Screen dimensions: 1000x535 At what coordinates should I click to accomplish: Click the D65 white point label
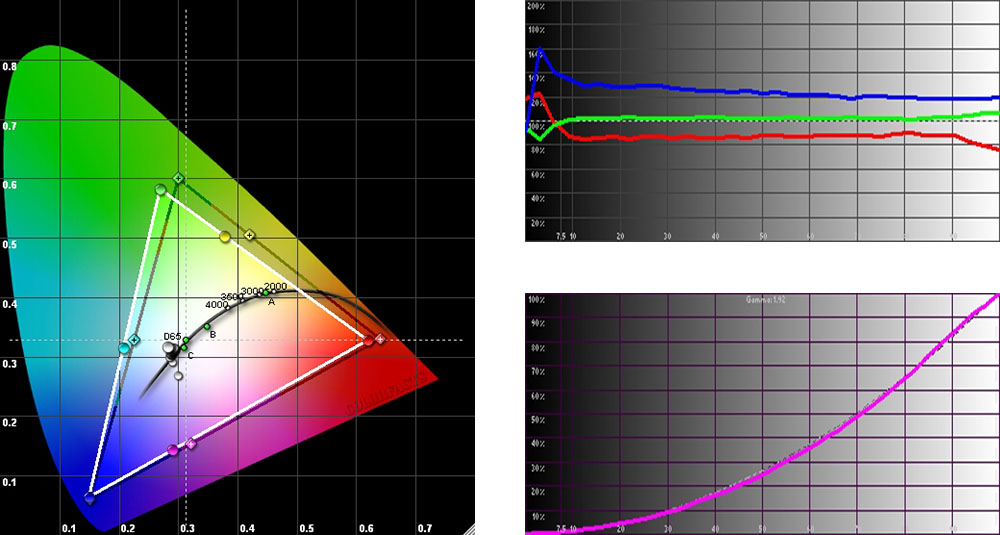point(172,336)
